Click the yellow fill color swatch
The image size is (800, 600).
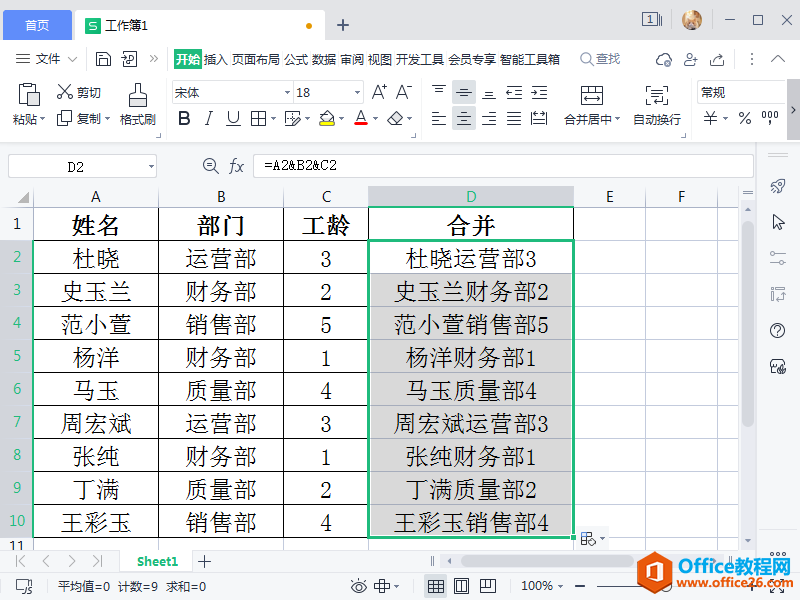[x=326, y=119]
